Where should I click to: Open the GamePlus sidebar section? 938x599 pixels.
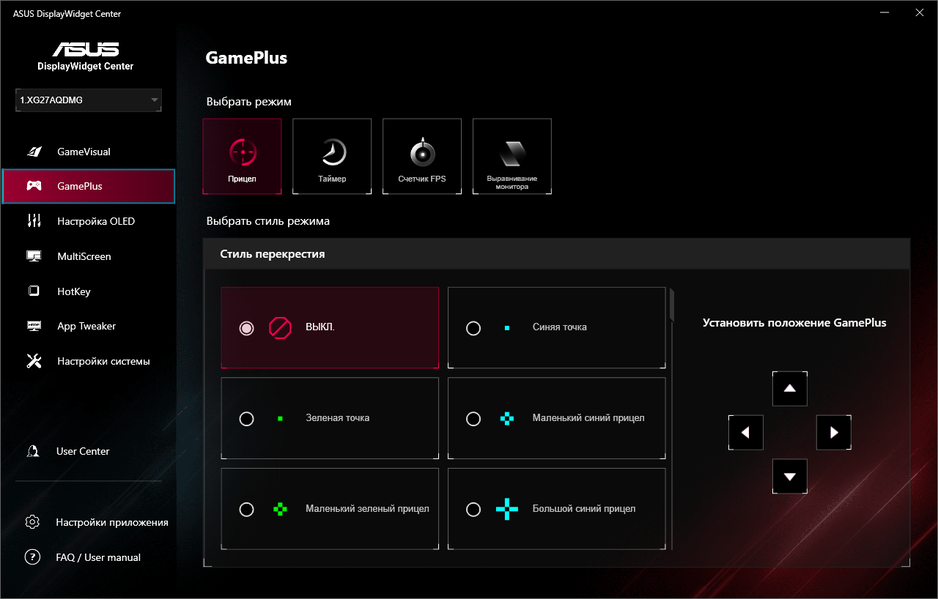click(89, 186)
